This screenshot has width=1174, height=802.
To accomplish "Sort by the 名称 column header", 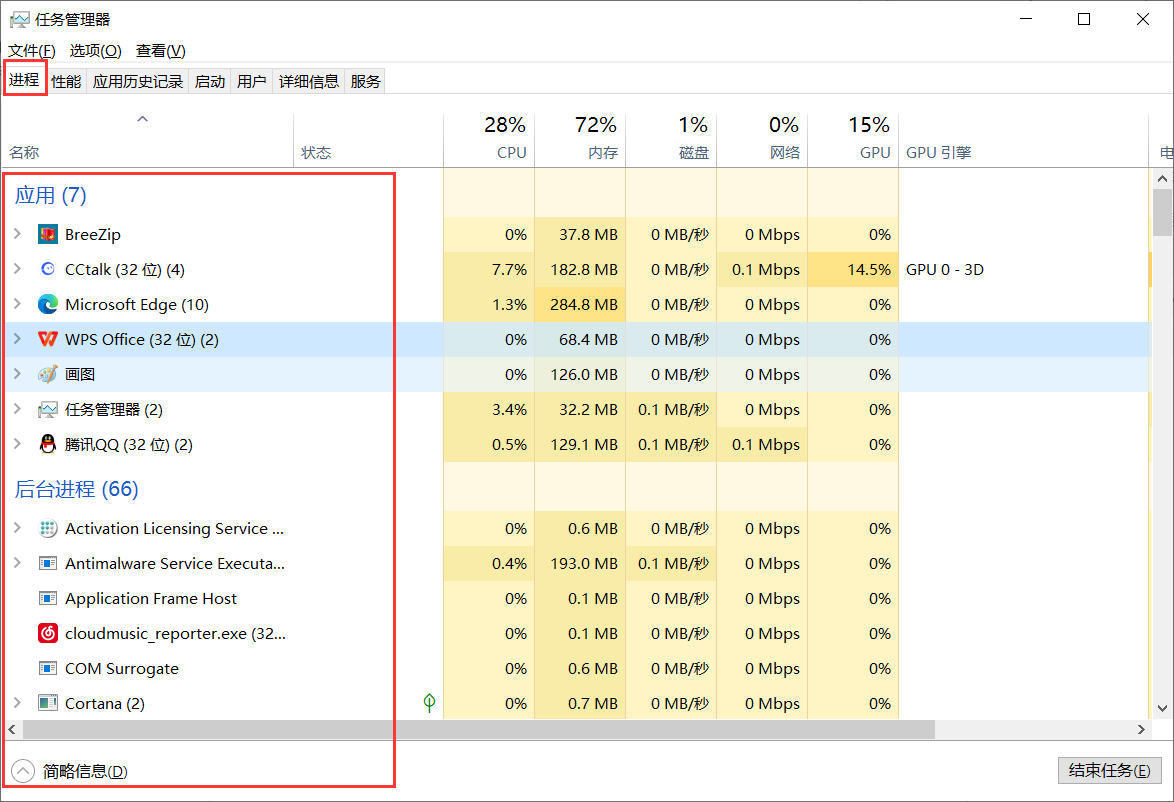I will [x=147, y=140].
